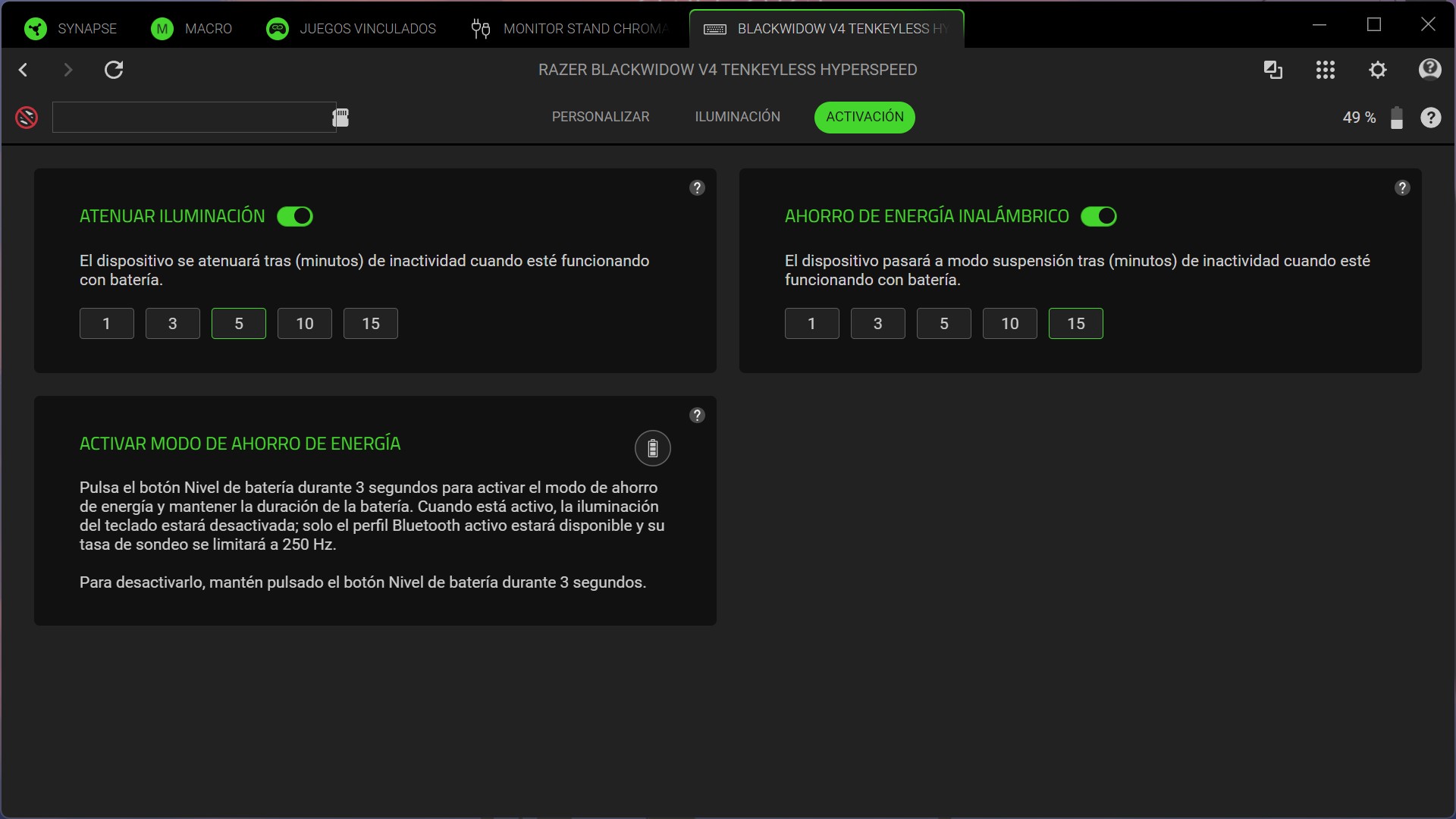Viewport: 1456px width, 819px height.
Task: Click the green Macro M icon
Action: 162,29
